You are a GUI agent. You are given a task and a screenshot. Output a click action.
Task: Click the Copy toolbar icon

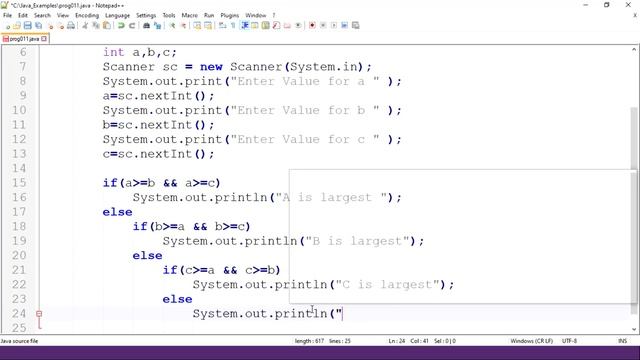click(x=96, y=26)
